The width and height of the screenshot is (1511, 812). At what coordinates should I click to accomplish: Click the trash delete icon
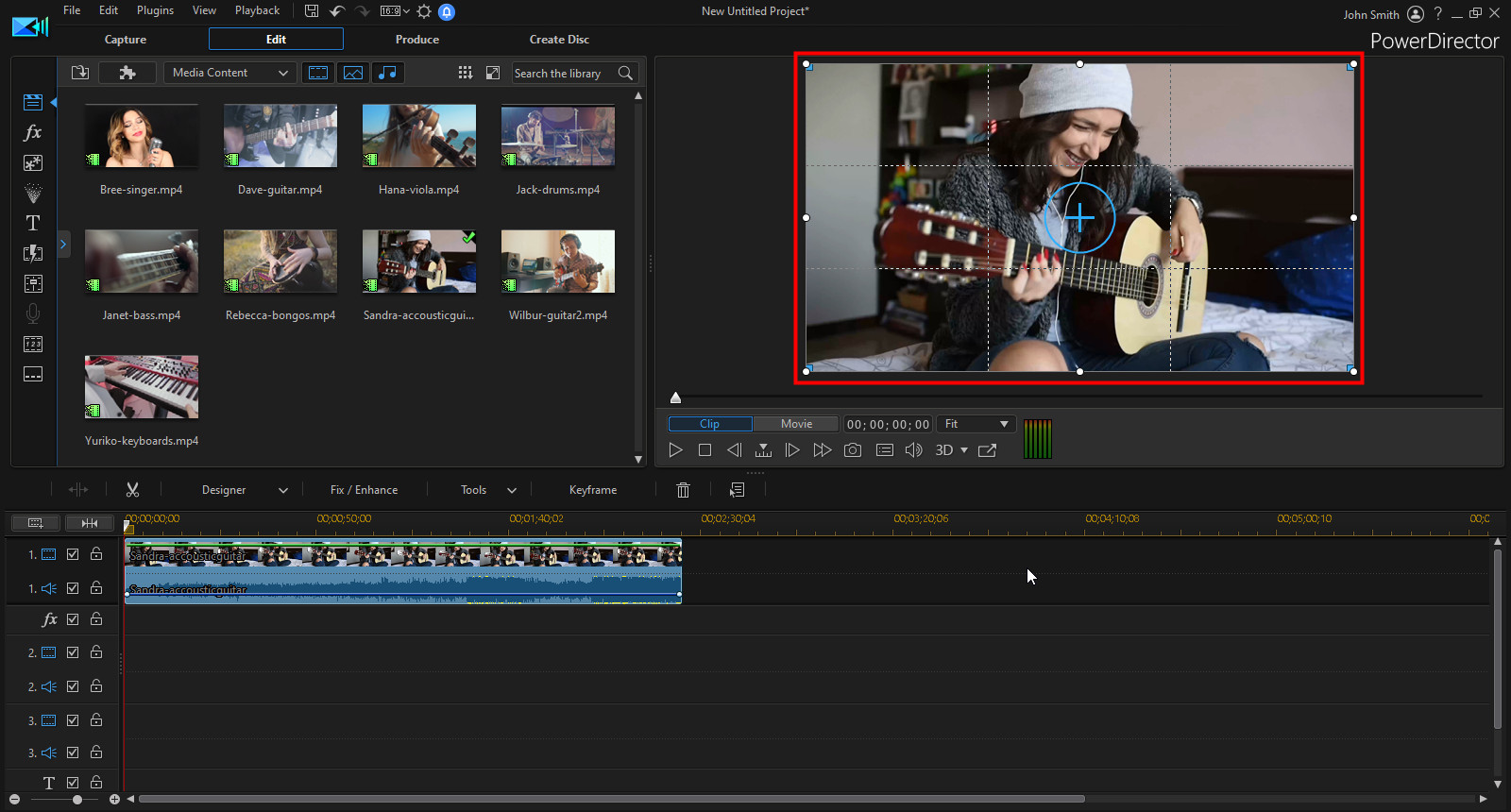point(683,490)
